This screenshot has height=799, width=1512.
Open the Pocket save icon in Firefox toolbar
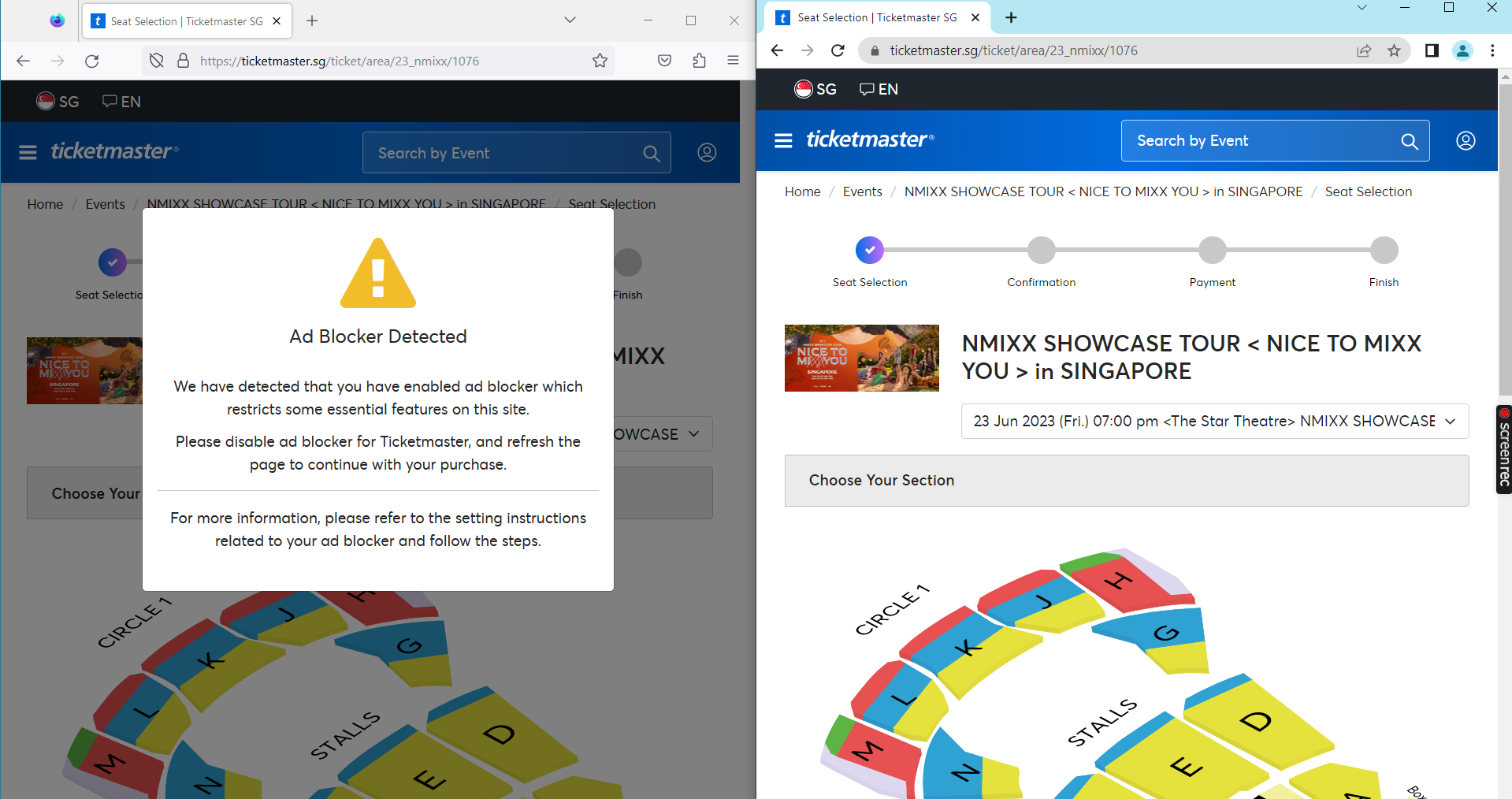(x=663, y=61)
